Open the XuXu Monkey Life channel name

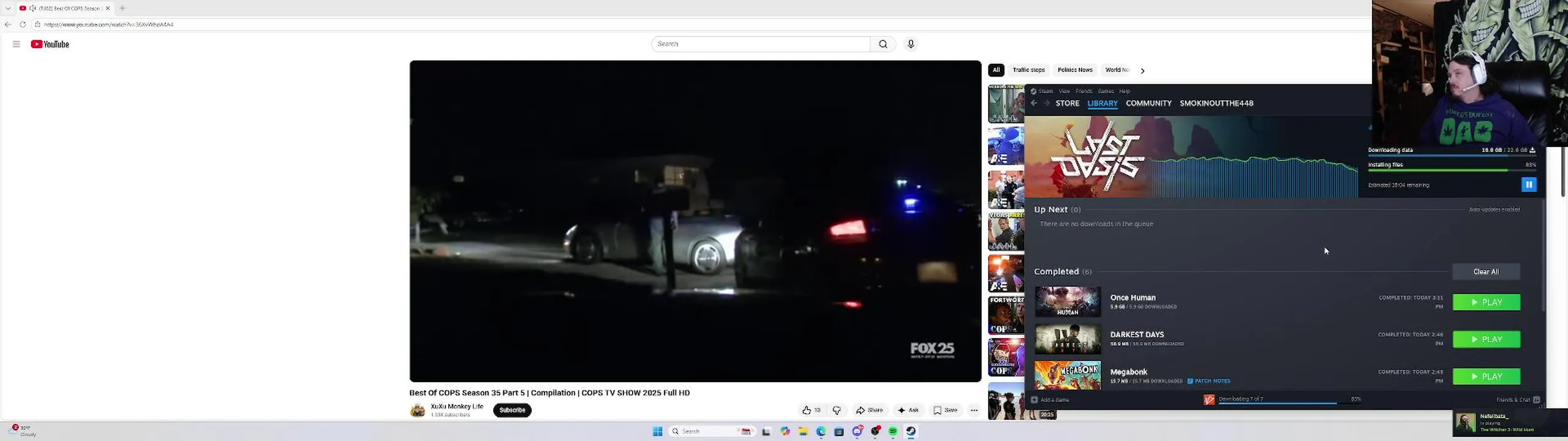457,406
